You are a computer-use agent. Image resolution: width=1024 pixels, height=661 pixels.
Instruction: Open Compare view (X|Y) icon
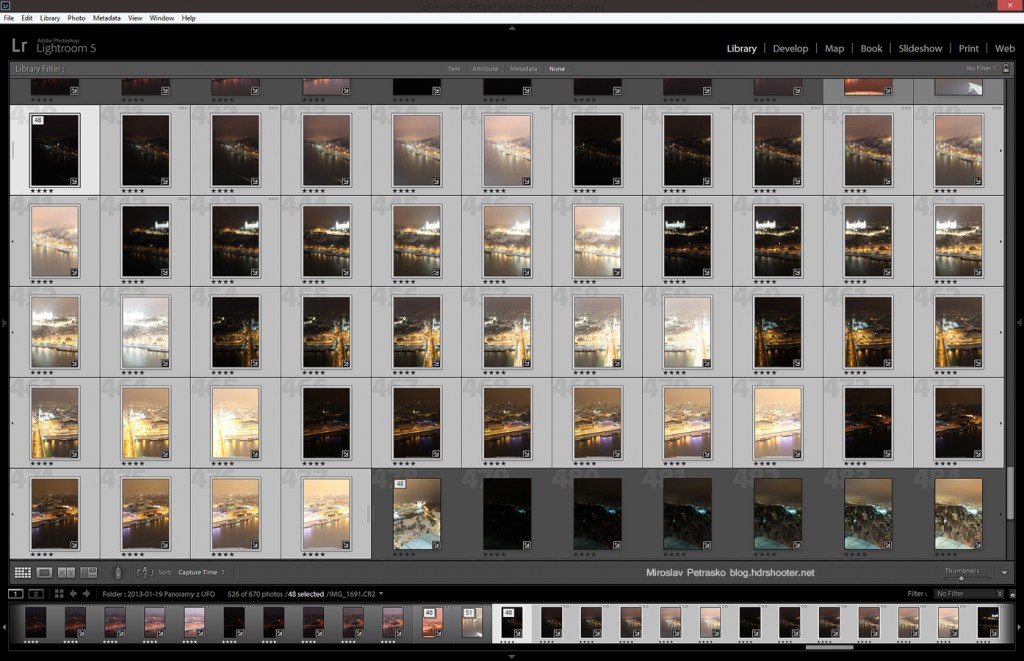pos(66,572)
